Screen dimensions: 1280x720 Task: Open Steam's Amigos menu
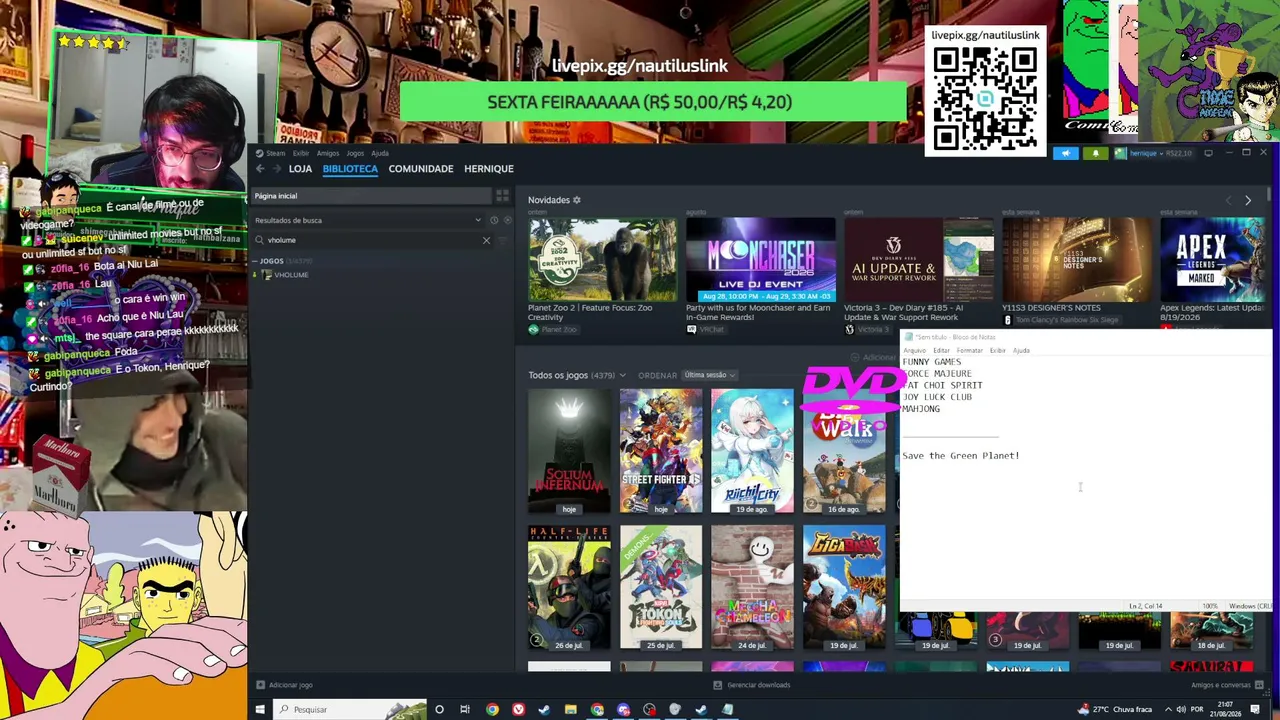tap(328, 153)
